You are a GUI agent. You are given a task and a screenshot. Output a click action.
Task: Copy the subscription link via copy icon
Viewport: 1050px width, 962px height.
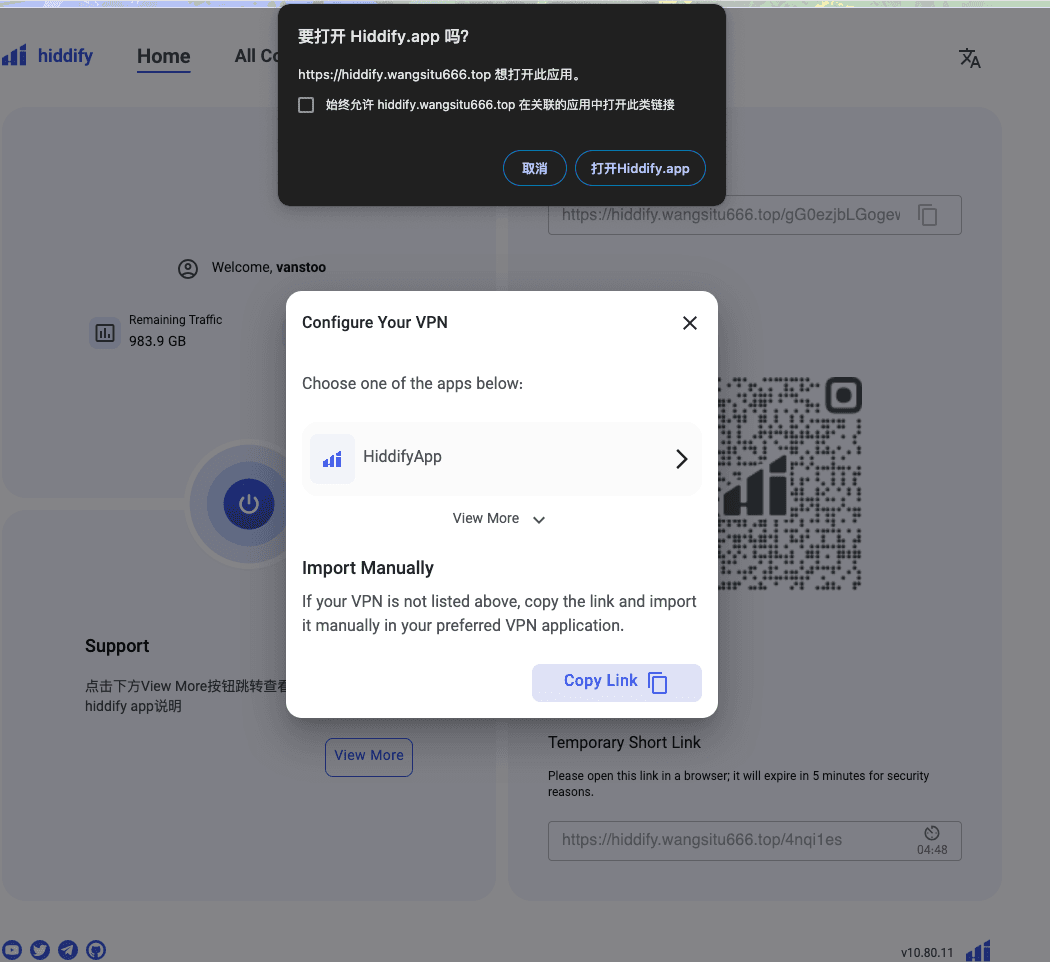(x=927, y=215)
